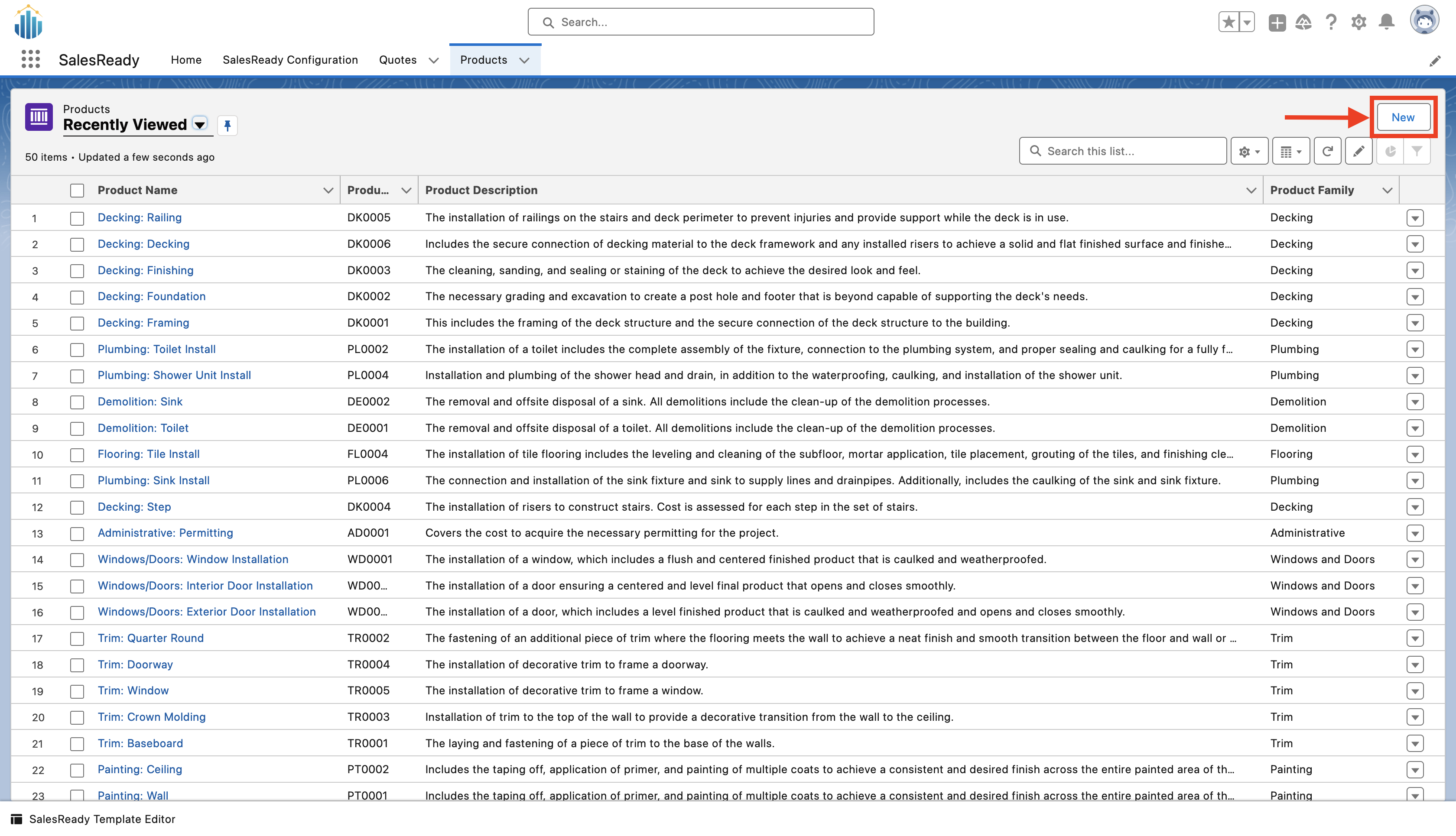Check the row checkbox for Decking: Railing

[77, 217]
